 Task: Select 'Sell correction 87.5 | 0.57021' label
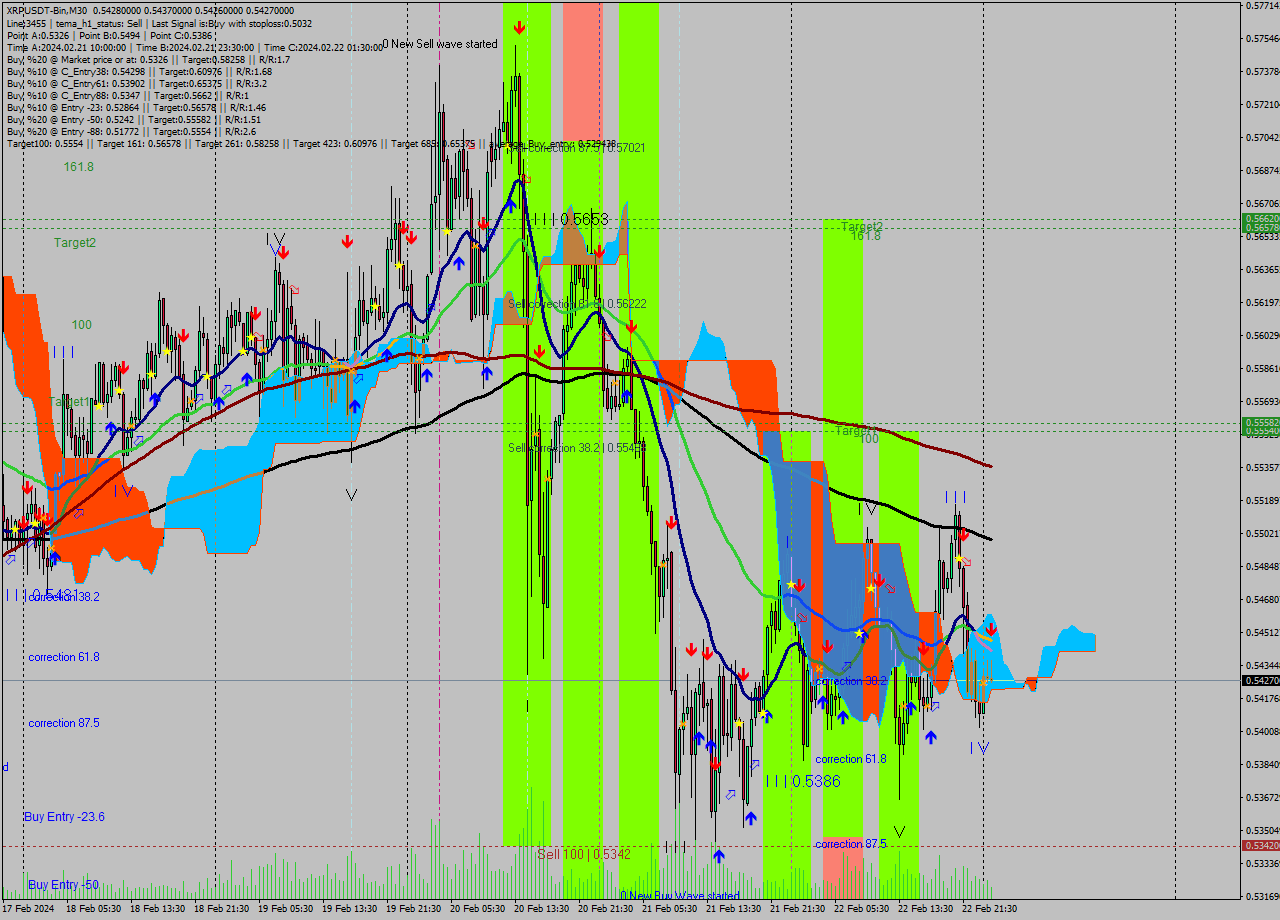576,148
